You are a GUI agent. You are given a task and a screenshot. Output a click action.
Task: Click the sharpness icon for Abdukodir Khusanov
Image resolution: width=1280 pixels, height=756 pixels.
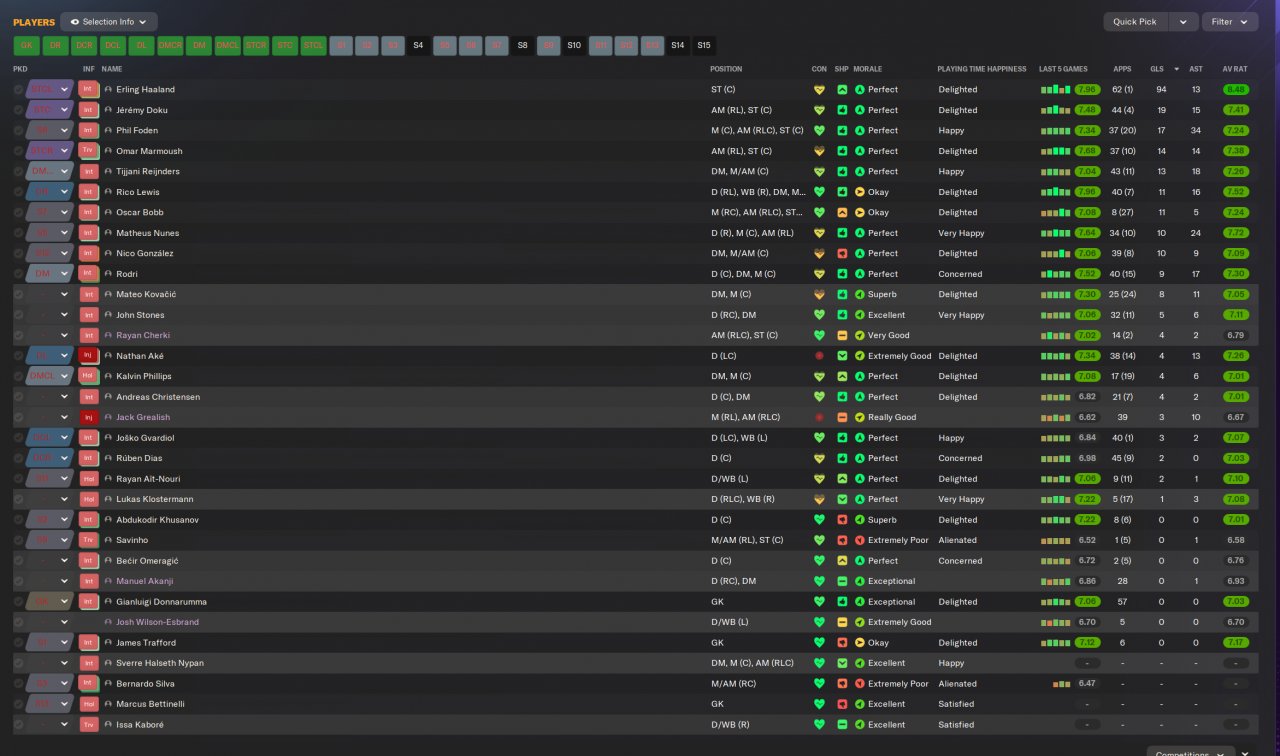click(842, 520)
